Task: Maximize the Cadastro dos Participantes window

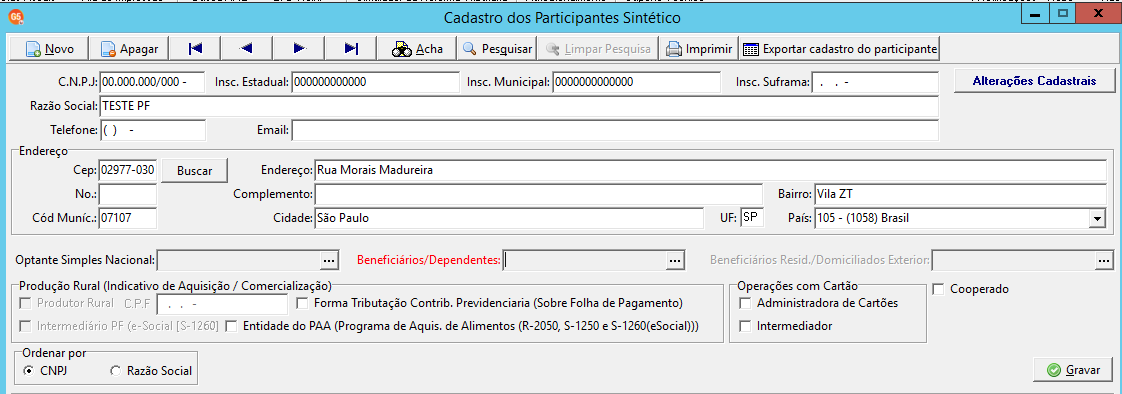Action: 1062,13
